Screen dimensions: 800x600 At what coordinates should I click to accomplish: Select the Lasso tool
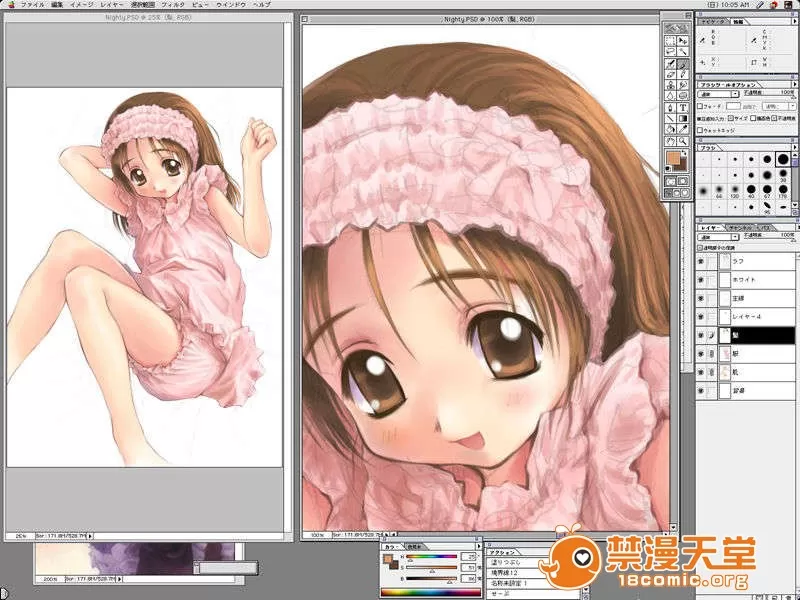669,50
